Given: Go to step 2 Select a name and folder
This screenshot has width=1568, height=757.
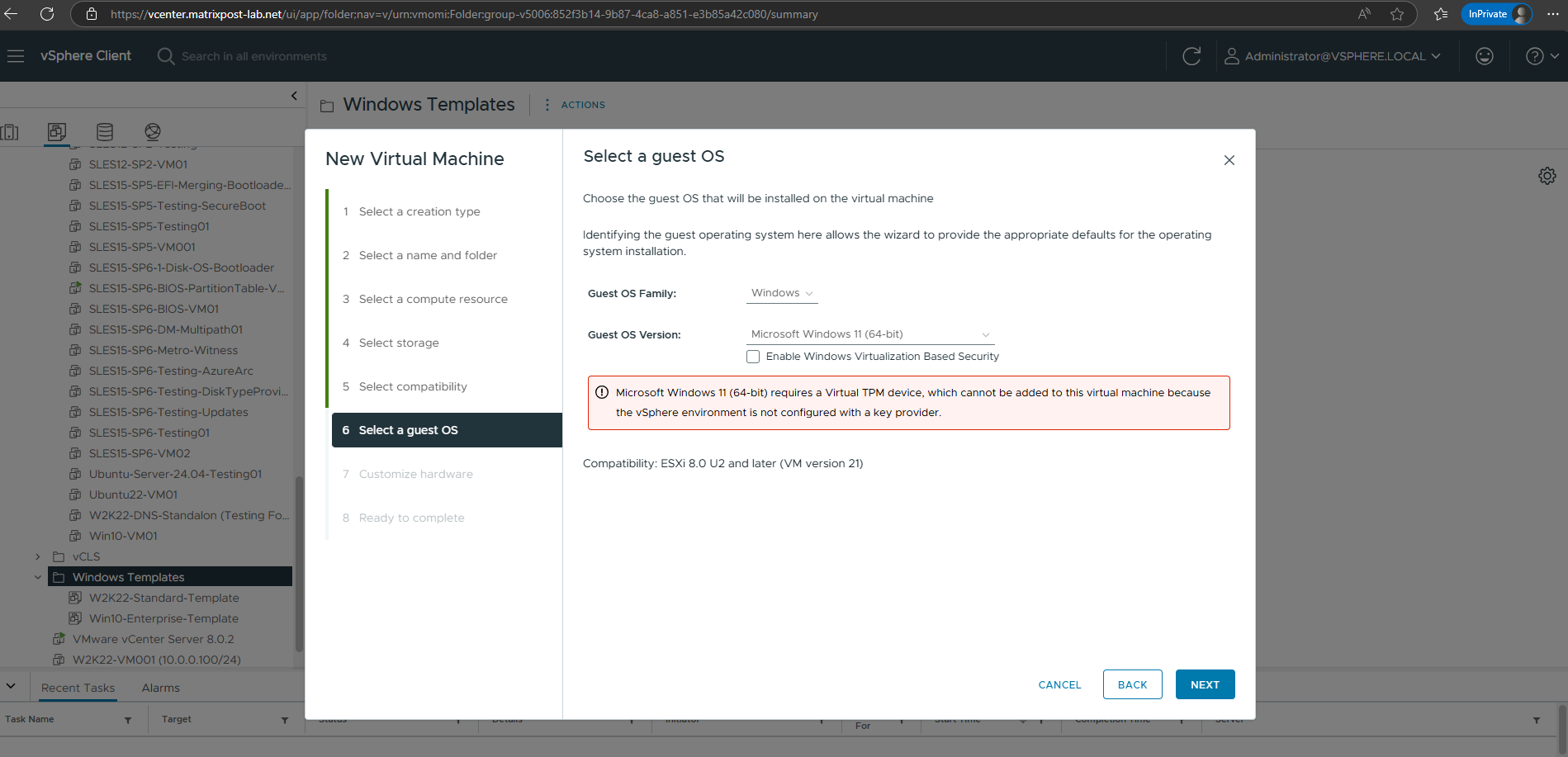Looking at the screenshot, I should click(428, 256).
